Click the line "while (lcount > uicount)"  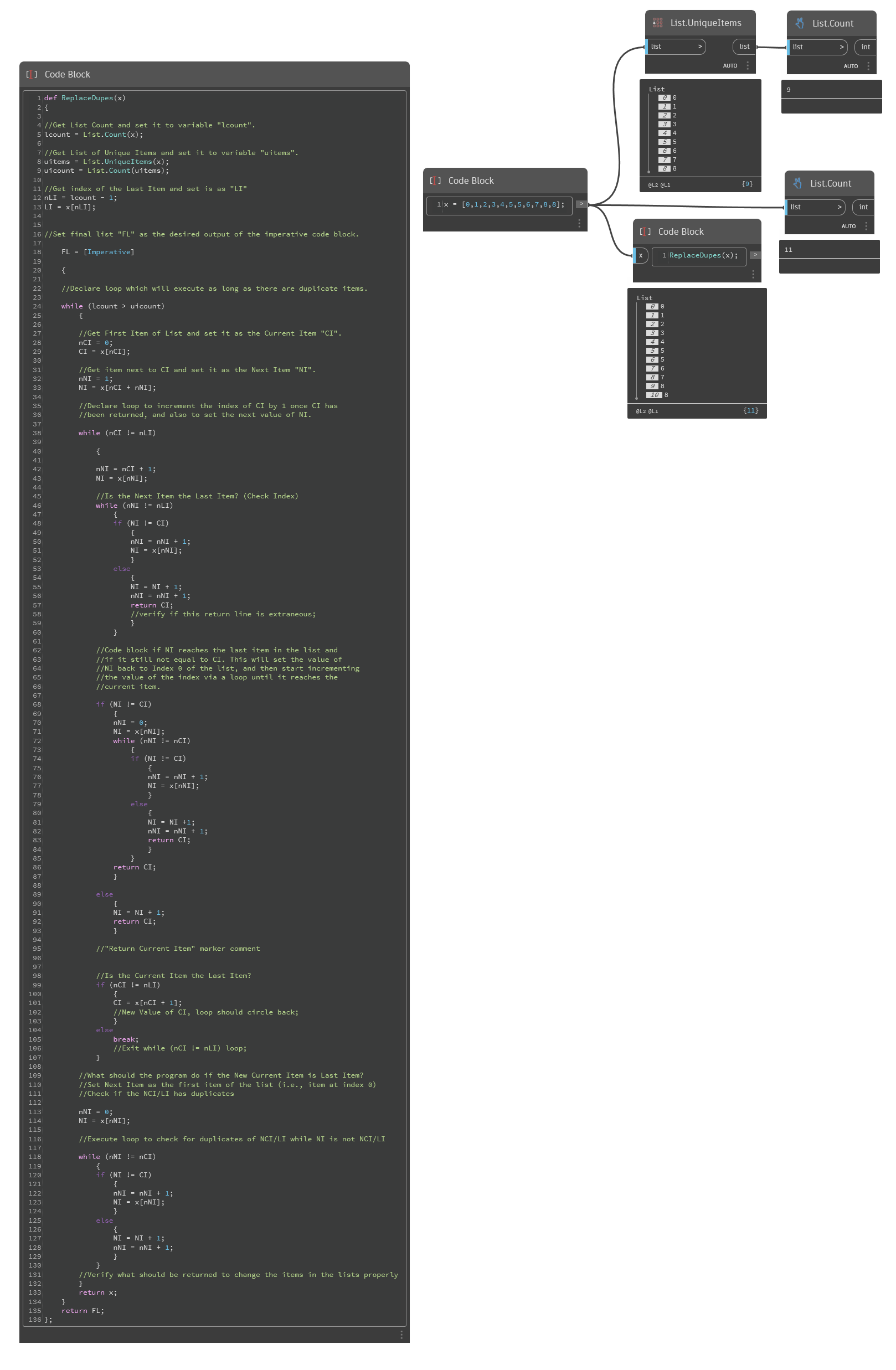(113, 306)
